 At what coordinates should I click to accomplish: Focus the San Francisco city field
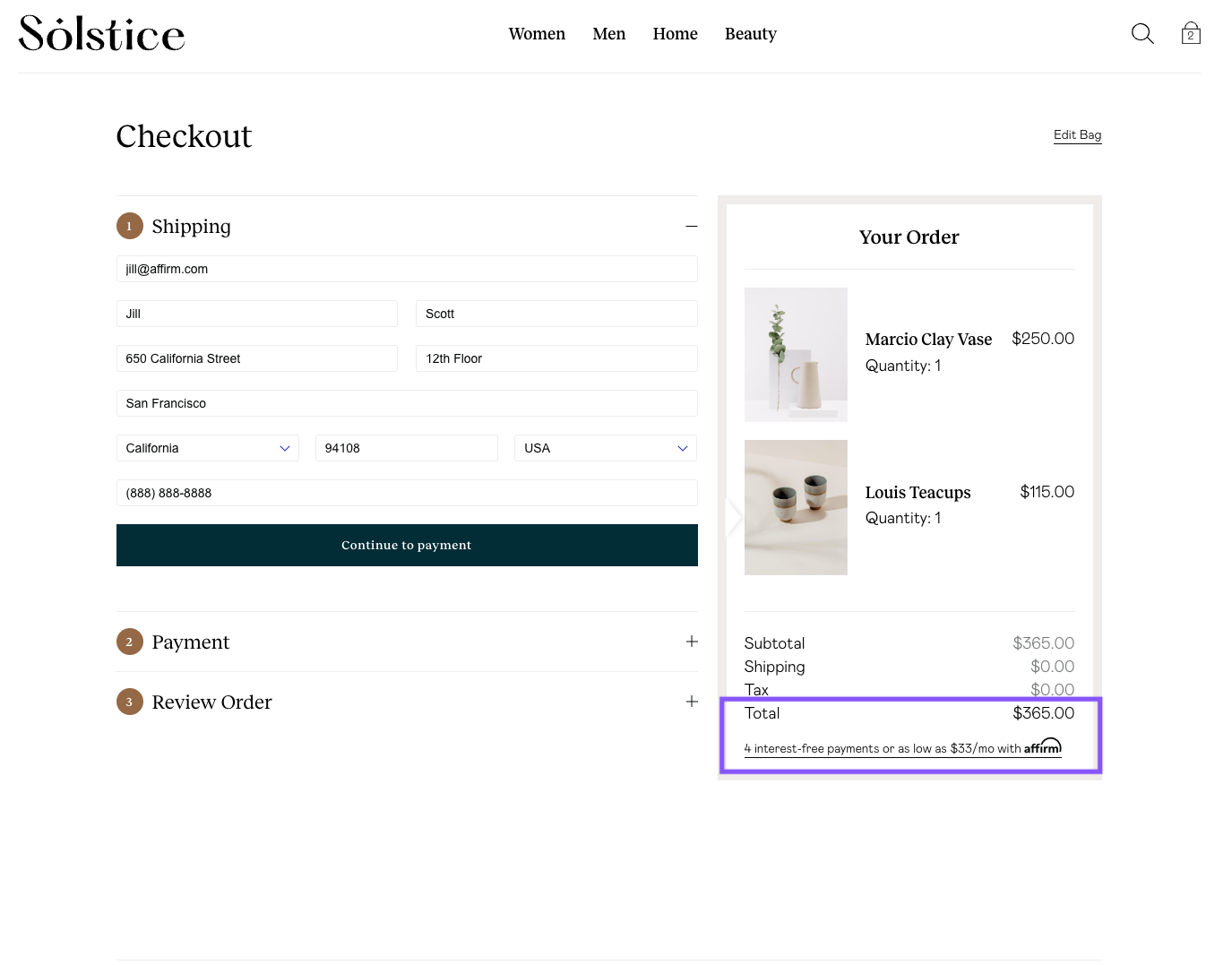pyautogui.click(x=407, y=403)
